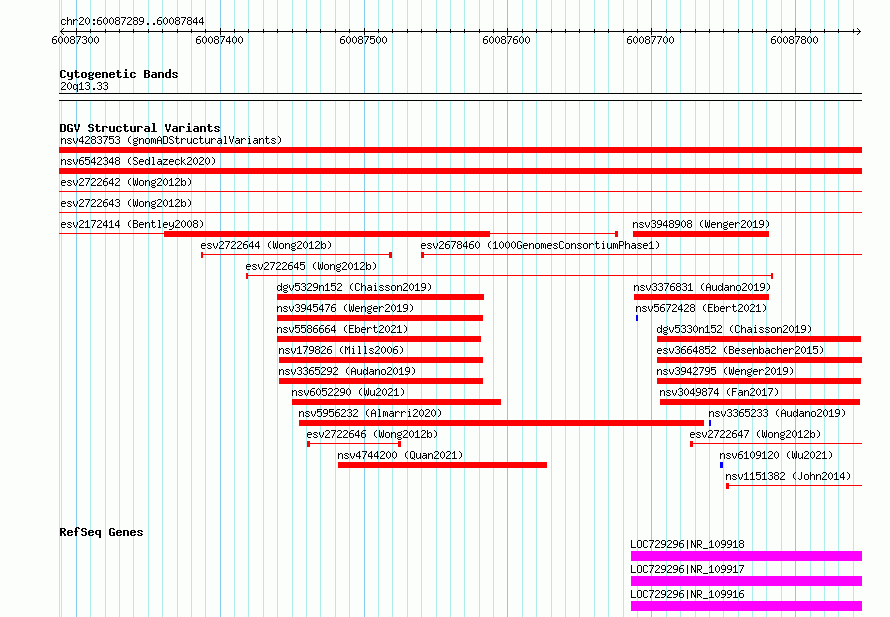Select the nsv5586664 (Ebert2021) label

(x=342, y=329)
